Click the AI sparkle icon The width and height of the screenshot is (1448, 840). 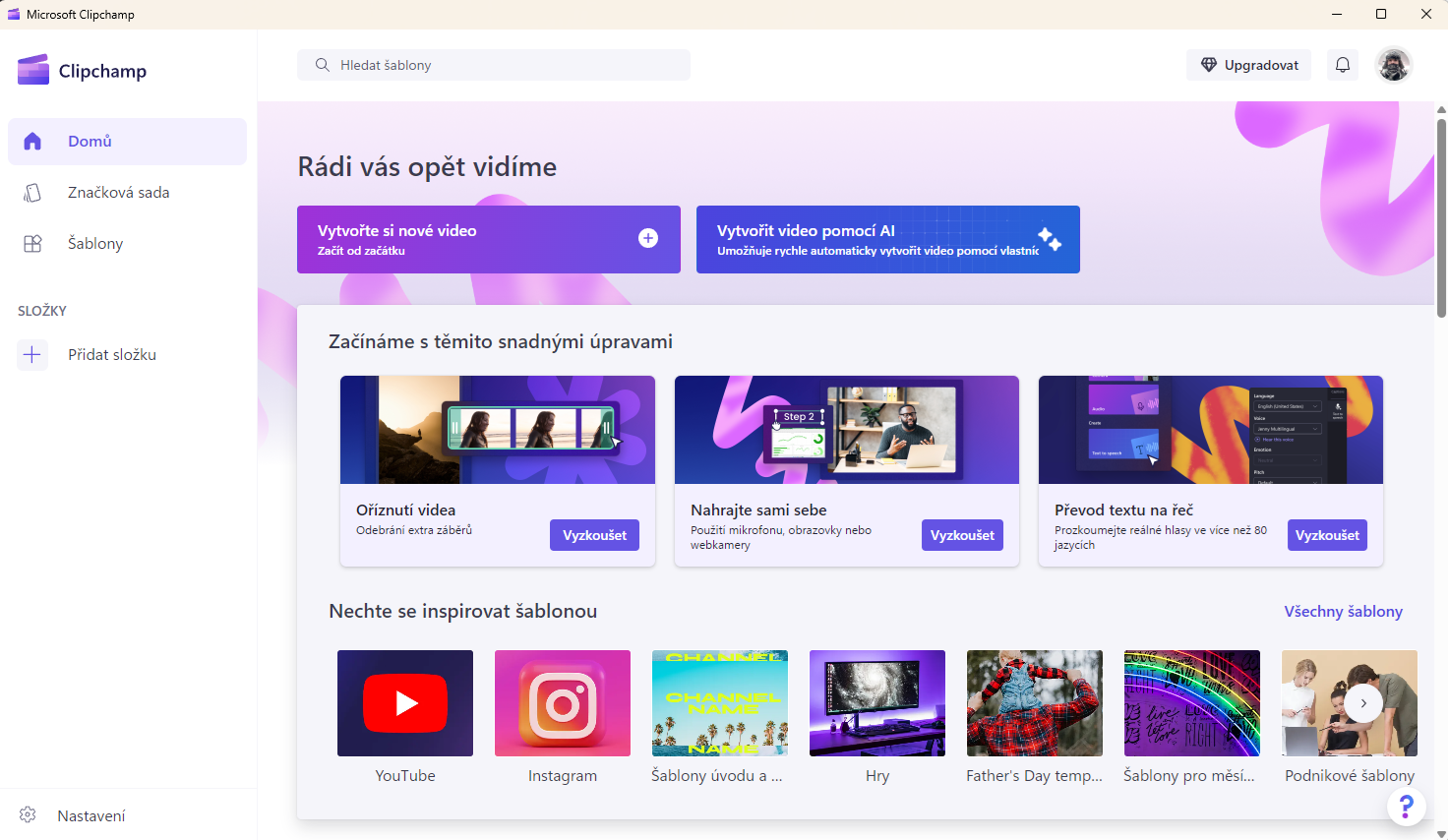point(1050,238)
